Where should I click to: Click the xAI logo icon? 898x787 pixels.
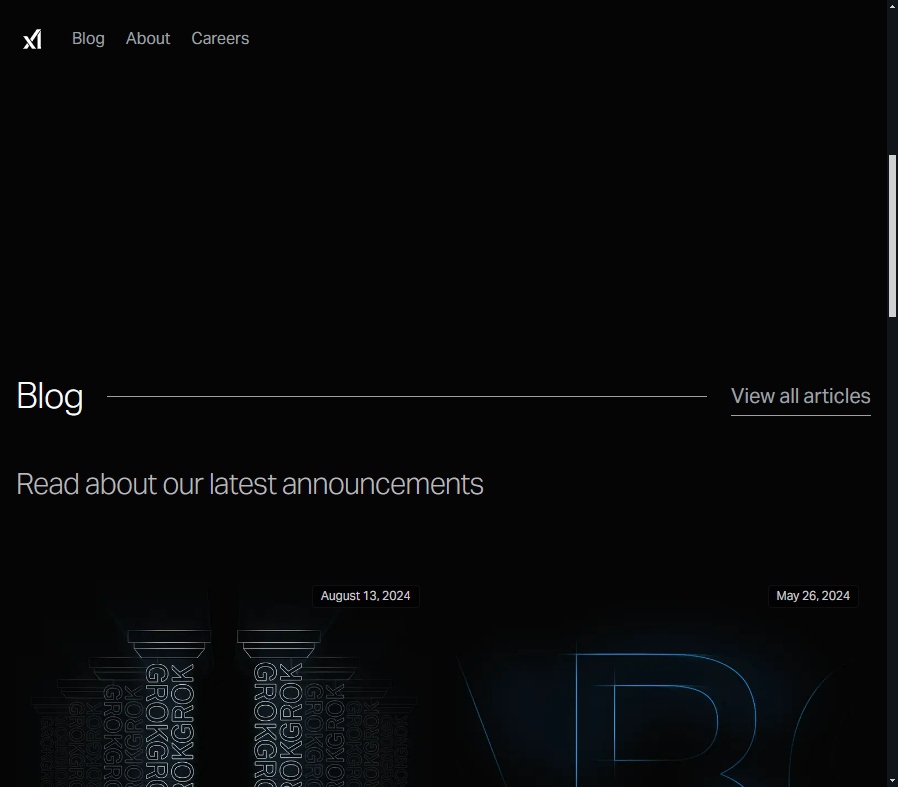32,39
